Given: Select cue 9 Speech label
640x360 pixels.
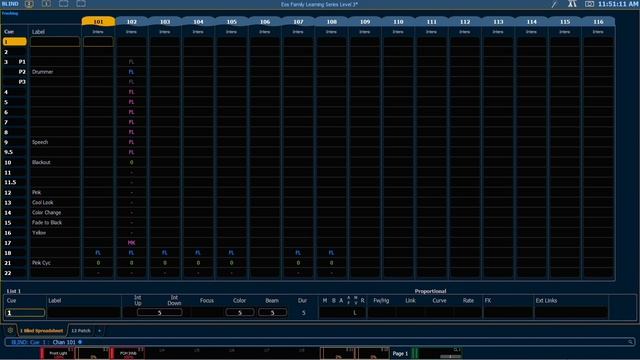Looking at the screenshot, I should click(x=40, y=142).
